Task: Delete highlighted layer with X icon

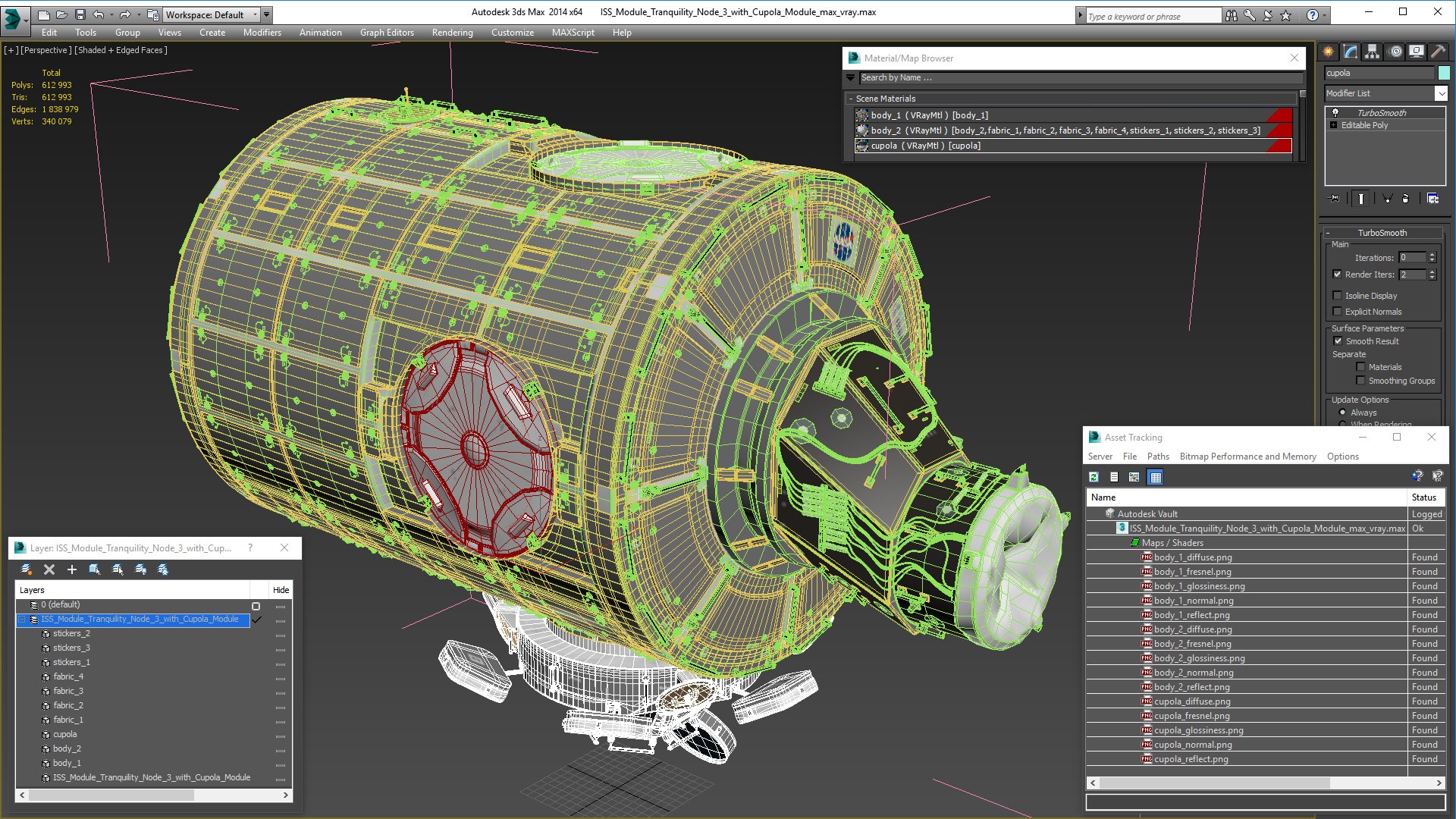Action: [x=49, y=570]
